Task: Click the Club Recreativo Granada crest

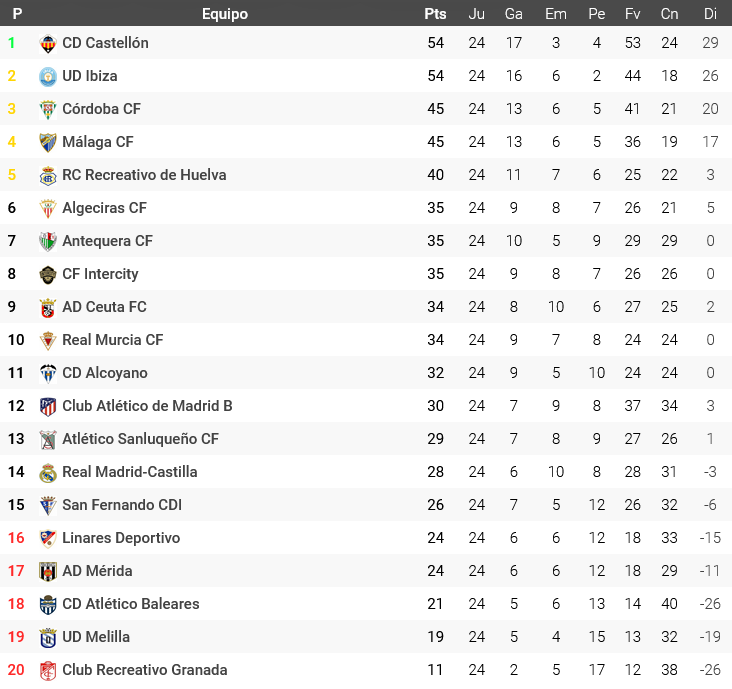Action: 48,670
